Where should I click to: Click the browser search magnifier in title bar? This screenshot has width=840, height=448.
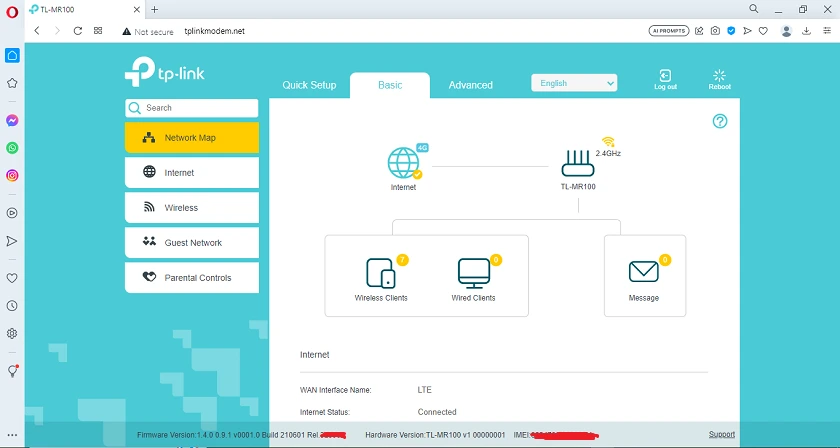[754, 9]
